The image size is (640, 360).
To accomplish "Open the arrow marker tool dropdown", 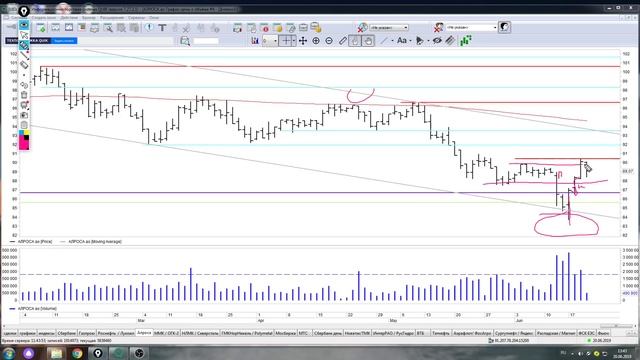I will 428,41.
